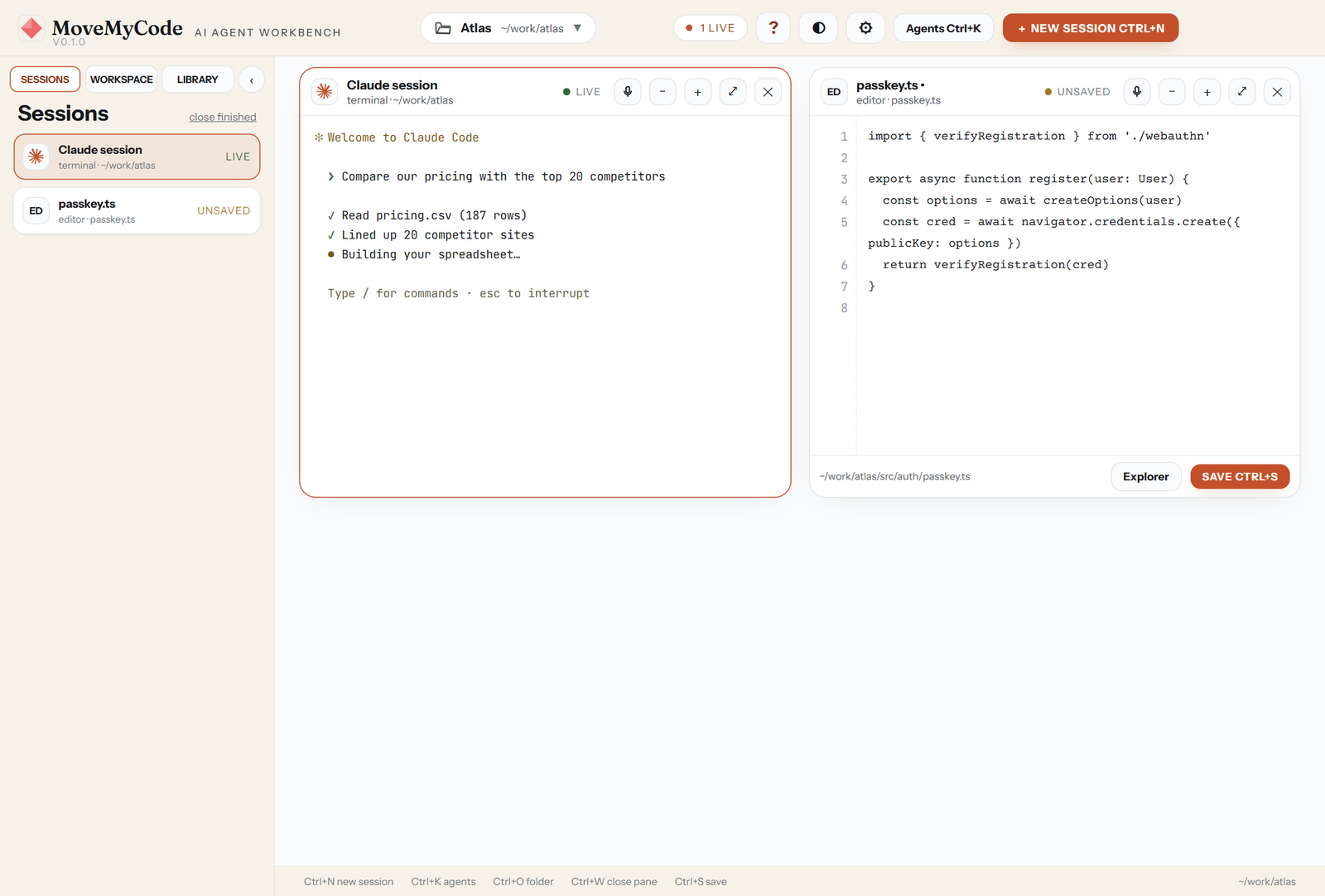The image size is (1325, 896).
Task: Click 'Ctrl+K agents' status bar hint
Action: (443, 882)
